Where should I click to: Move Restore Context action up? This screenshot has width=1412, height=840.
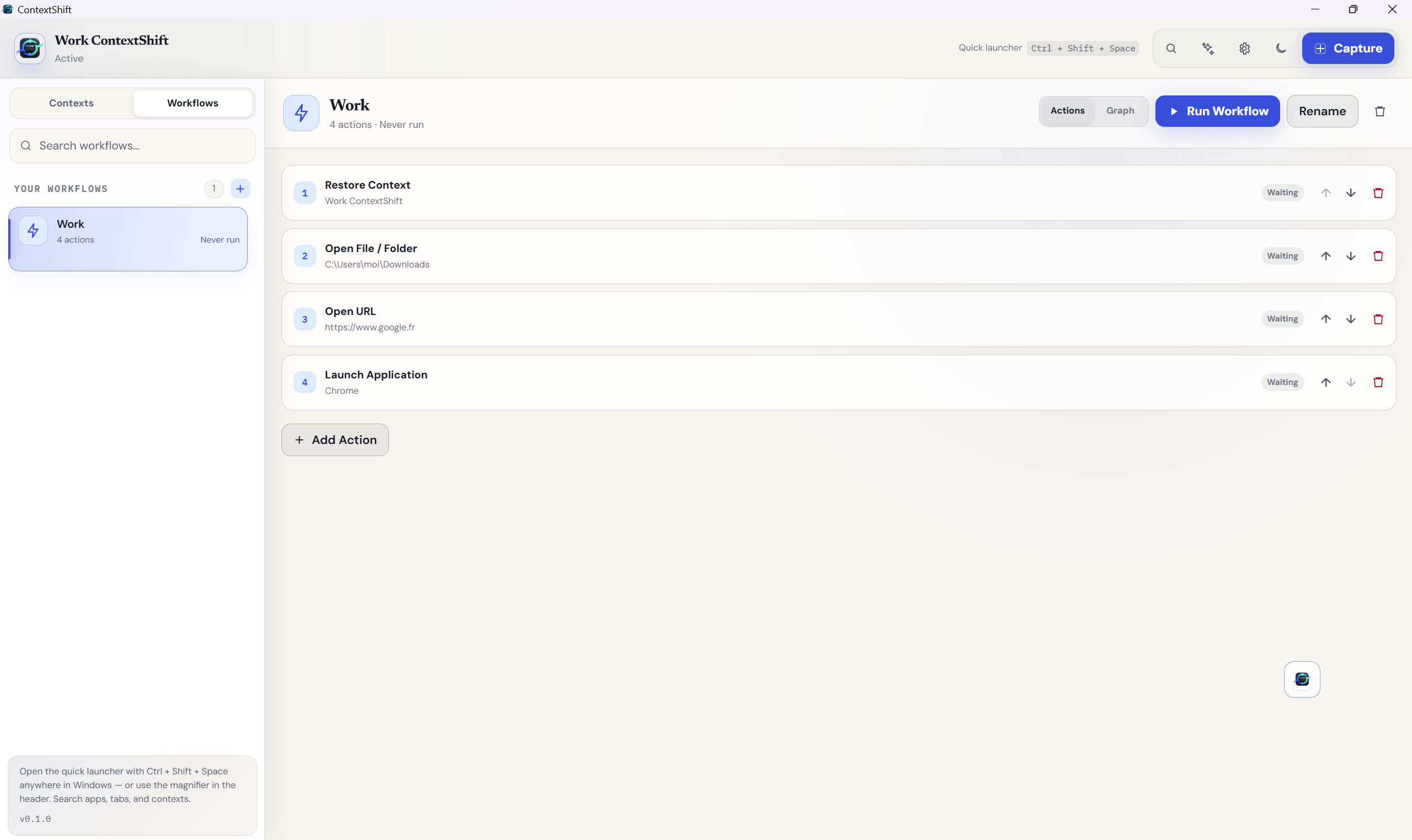pyautogui.click(x=1325, y=192)
